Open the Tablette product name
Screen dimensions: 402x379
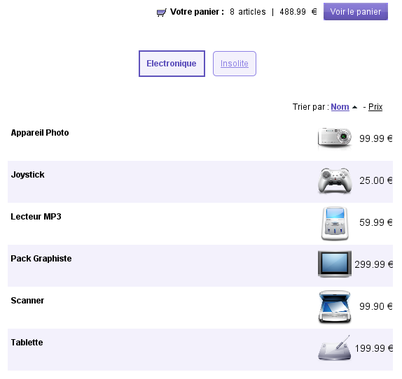(27, 343)
